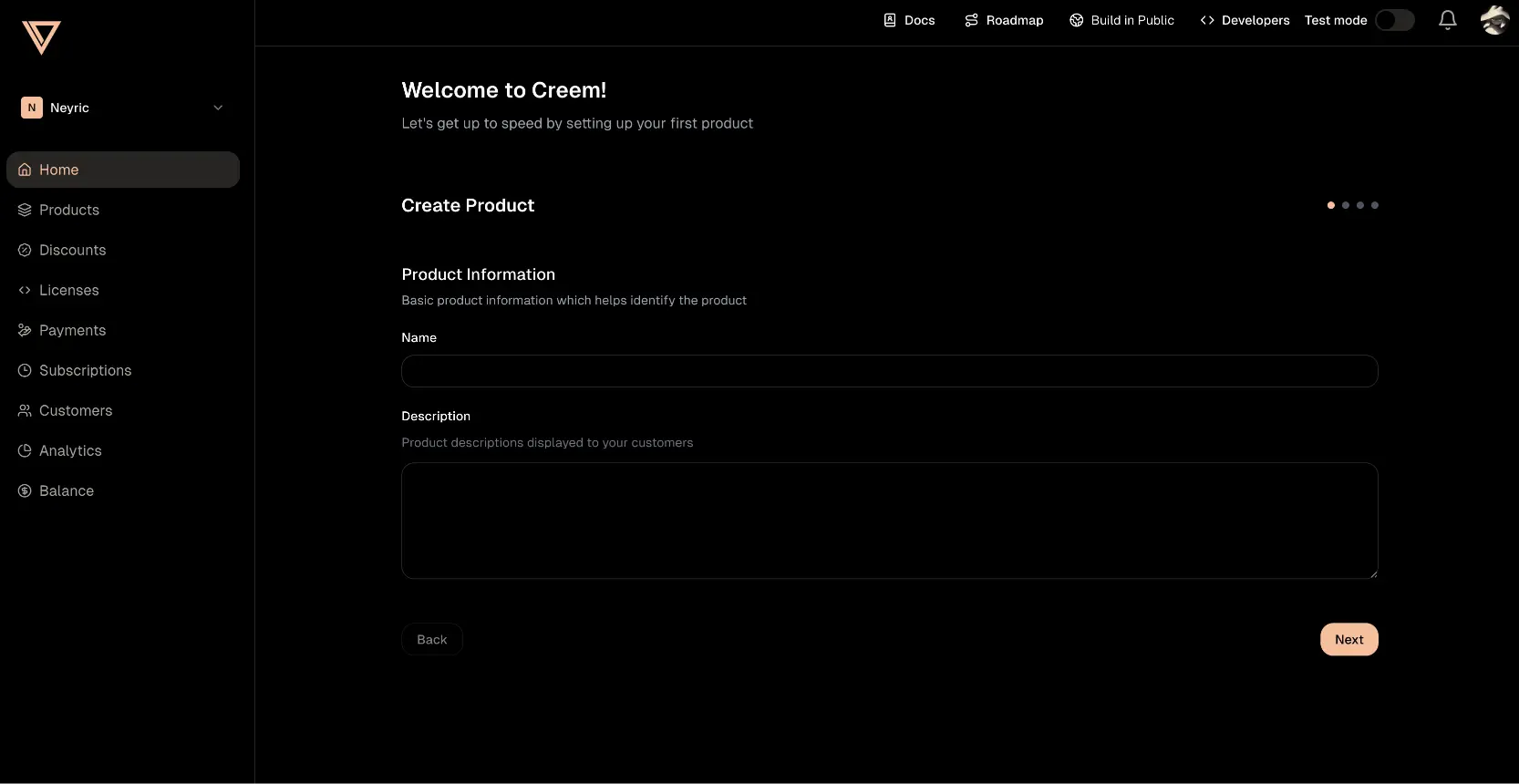Open user profile avatar menu
Image resolution: width=1519 pixels, height=784 pixels.
point(1494,20)
